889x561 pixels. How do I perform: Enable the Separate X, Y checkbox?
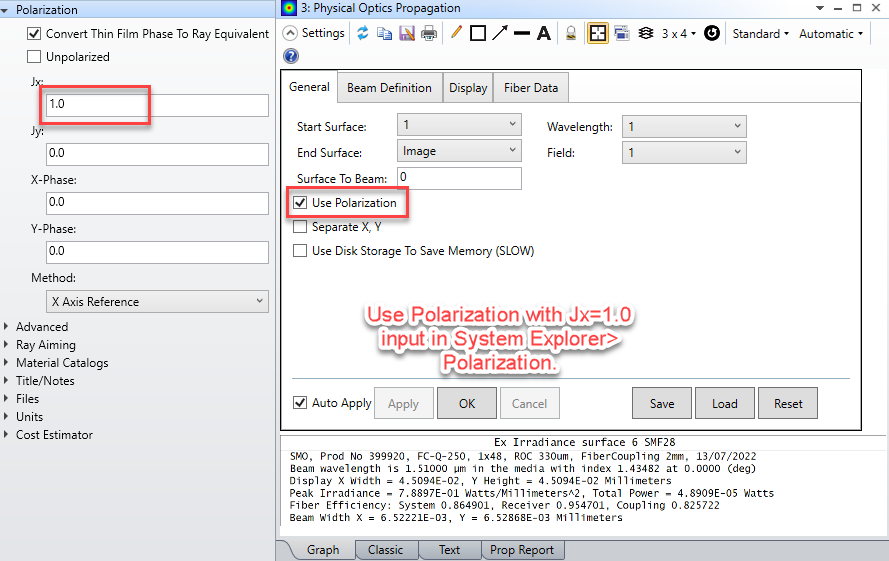coord(300,227)
